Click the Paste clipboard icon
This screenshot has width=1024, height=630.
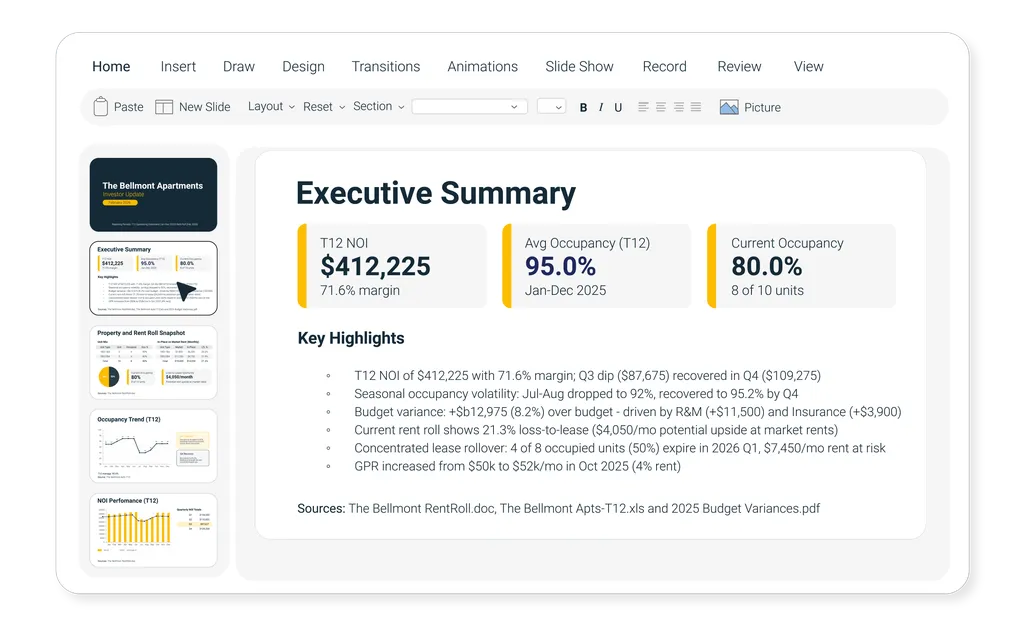click(101, 107)
